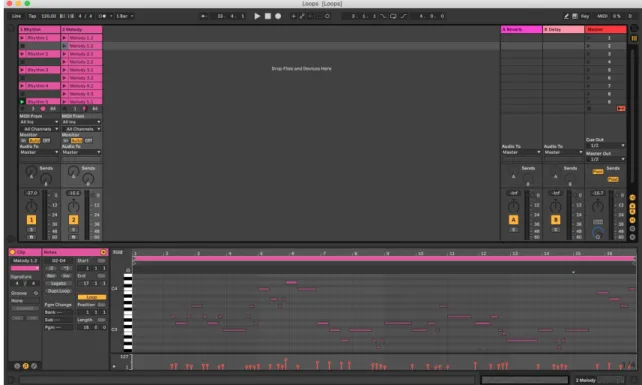Screen dimensions: 642x385
Task: Click the Rhythm track pan knob
Action: pyautogui.click(x=32, y=206)
